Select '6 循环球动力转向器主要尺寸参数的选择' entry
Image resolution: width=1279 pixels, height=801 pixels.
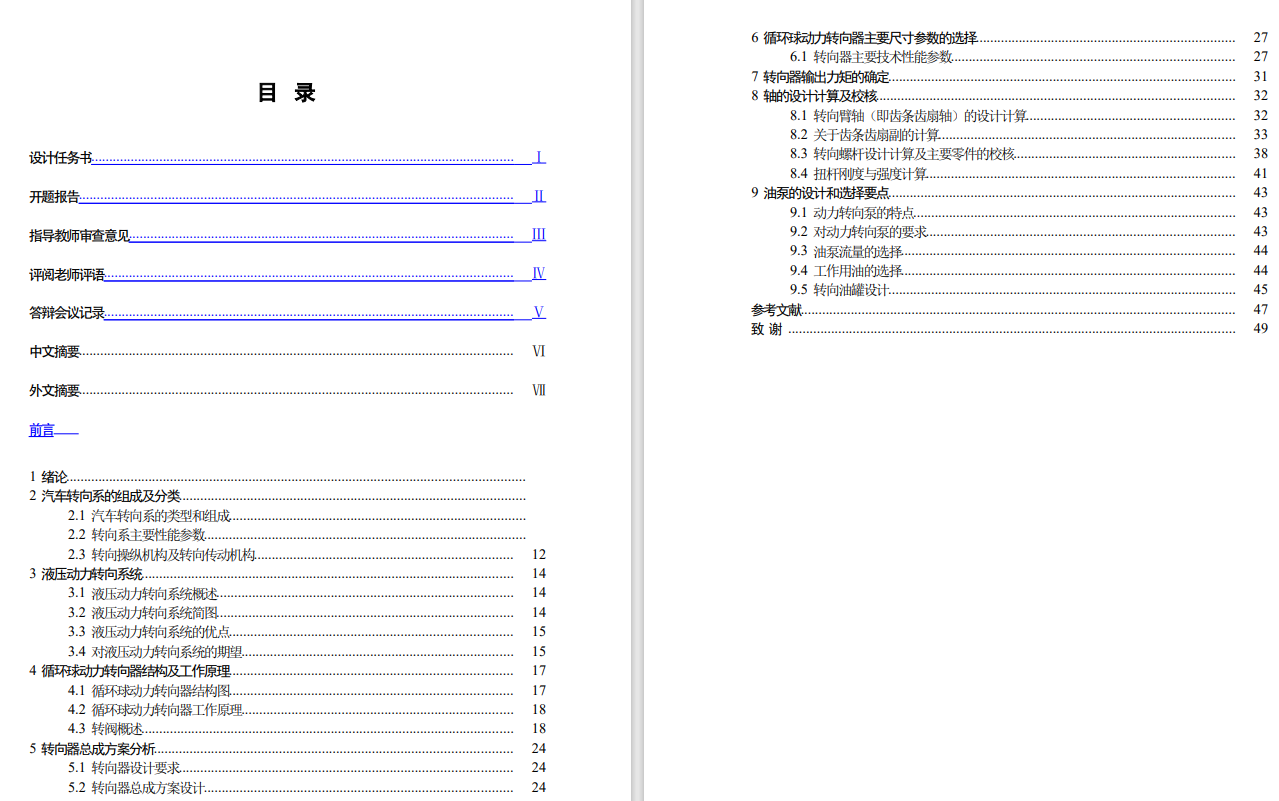point(1010,38)
